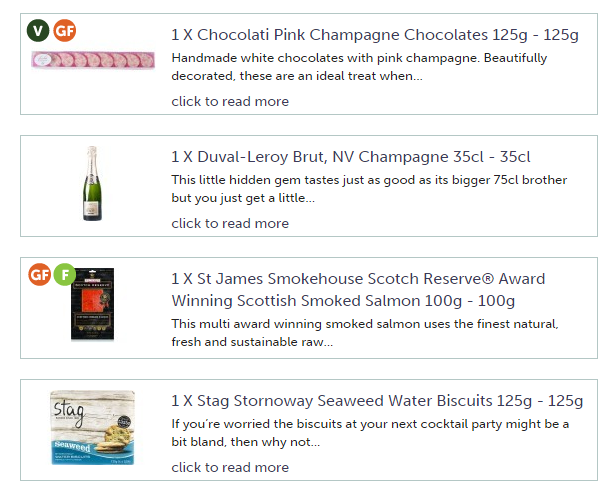Click the Duval-Leroy champagne bottle image
Viewport: 603px width, 491px height.
tap(92, 184)
